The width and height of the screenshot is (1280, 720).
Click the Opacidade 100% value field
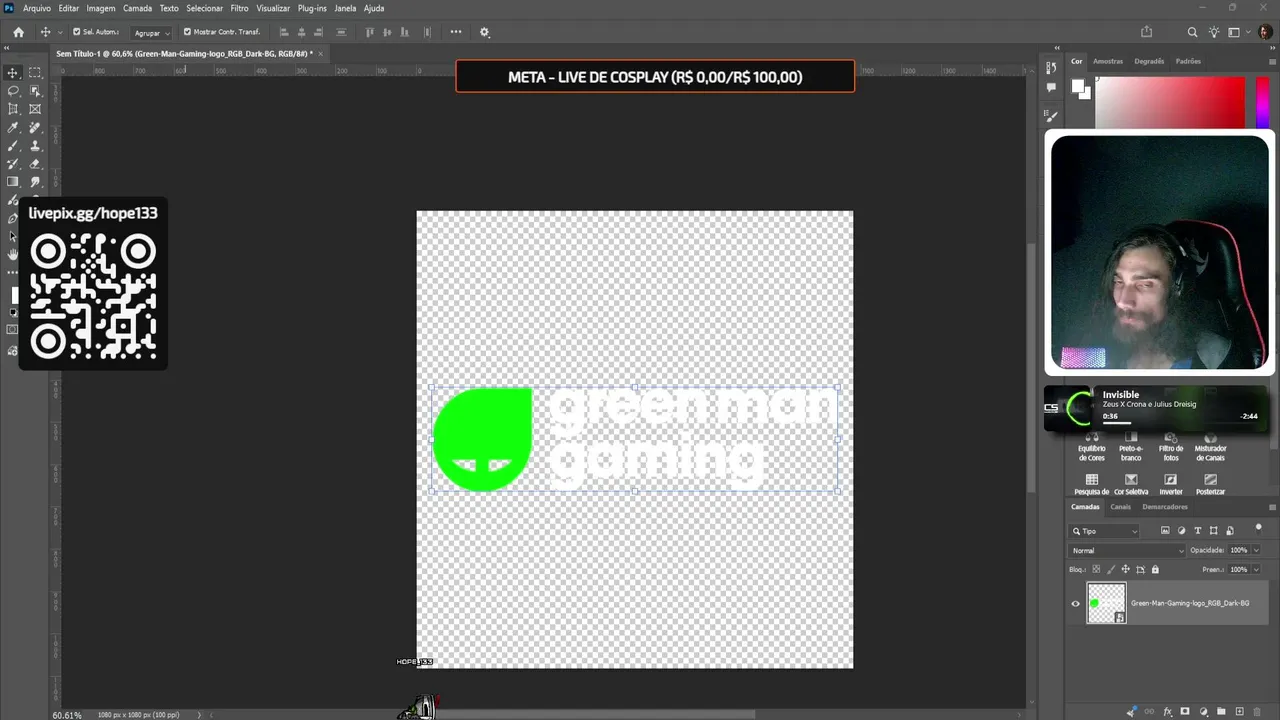tap(1239, 550)
